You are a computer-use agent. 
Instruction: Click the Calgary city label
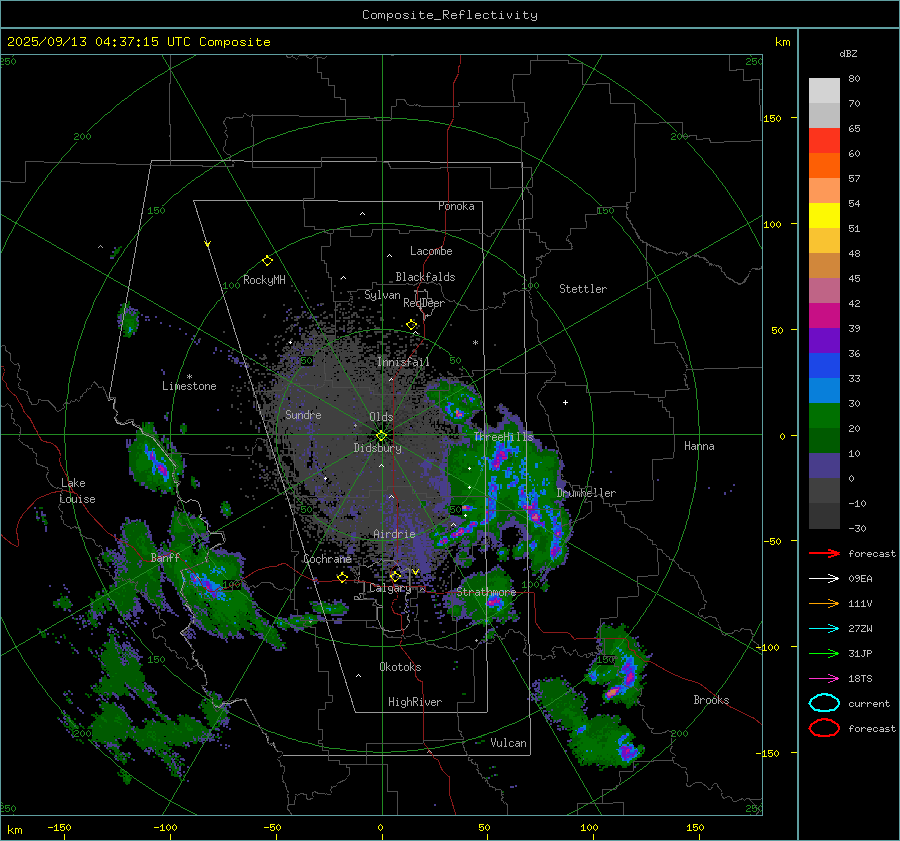tap(390, 588)
